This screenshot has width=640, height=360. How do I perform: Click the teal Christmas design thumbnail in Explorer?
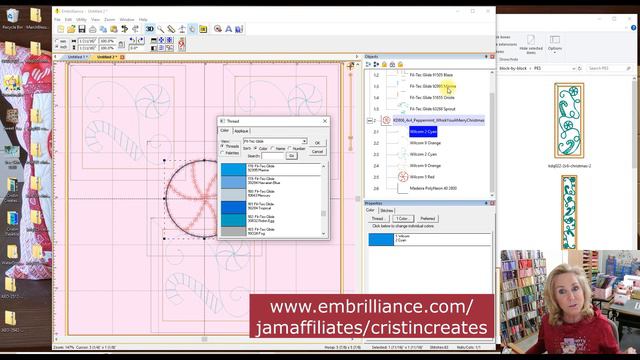[569, 120]
